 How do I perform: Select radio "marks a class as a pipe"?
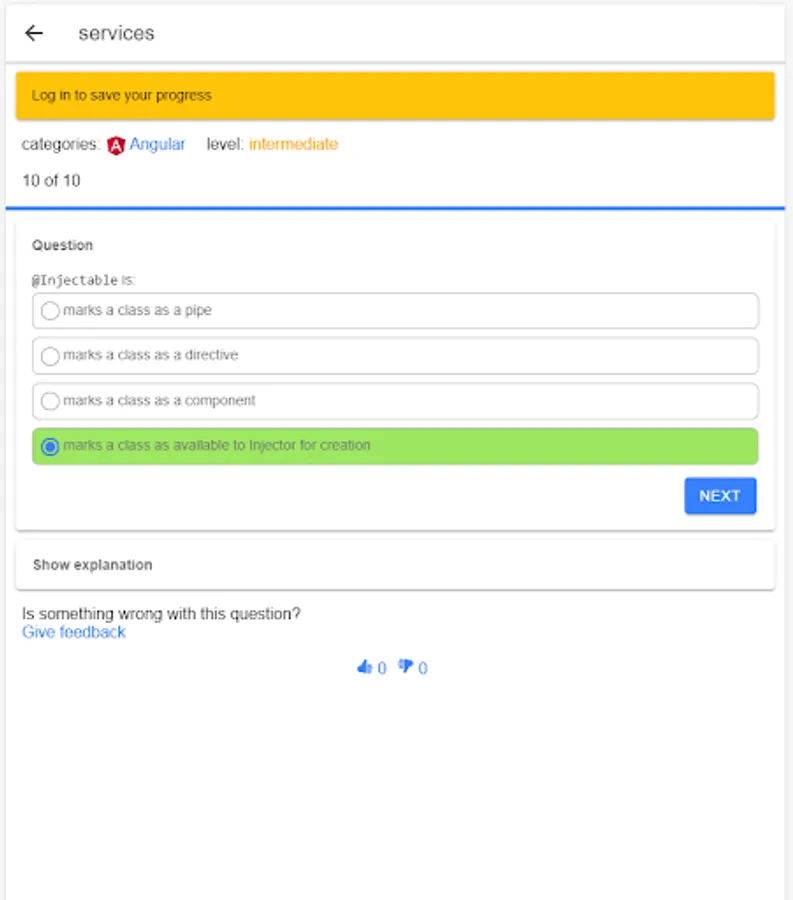(x=50, y=311)
